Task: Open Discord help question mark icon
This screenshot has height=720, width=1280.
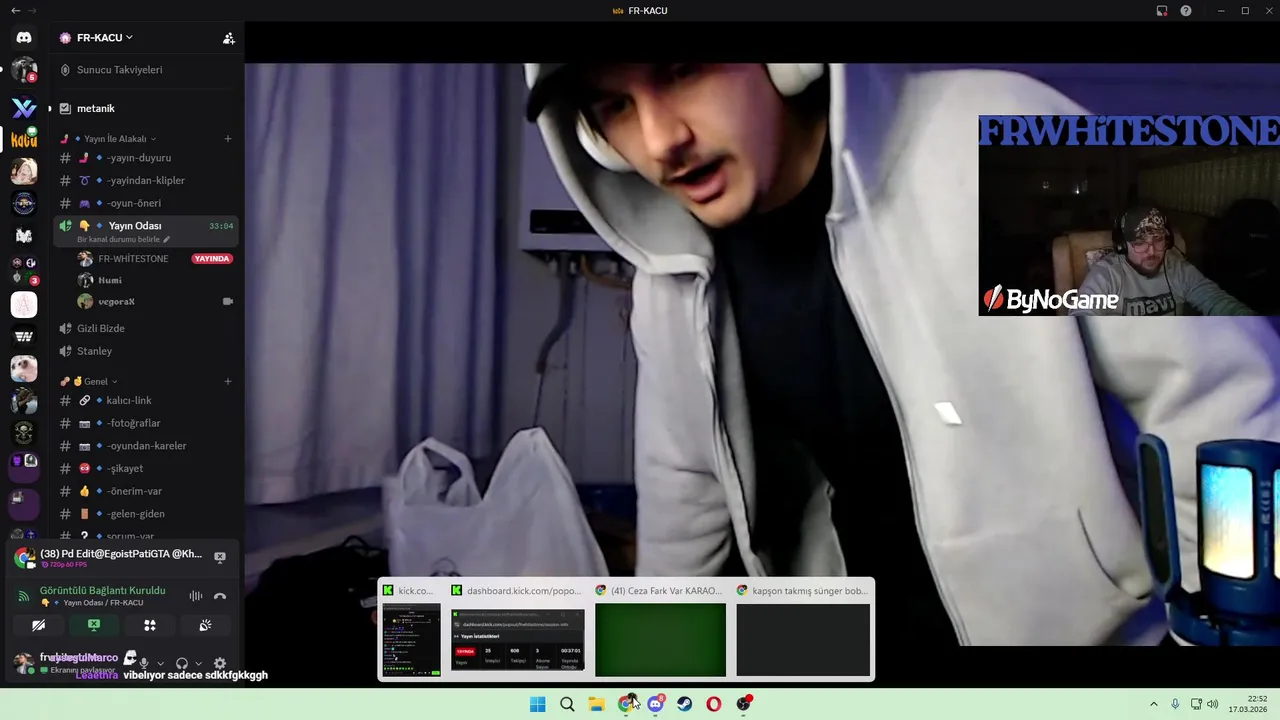Action: pos(1186,11)
